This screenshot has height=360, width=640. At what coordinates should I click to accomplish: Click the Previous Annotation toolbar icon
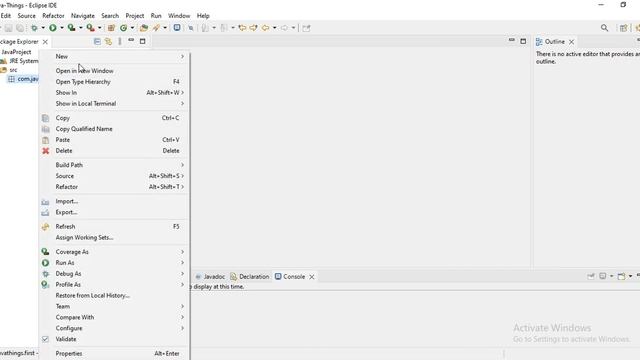point(224,28)
